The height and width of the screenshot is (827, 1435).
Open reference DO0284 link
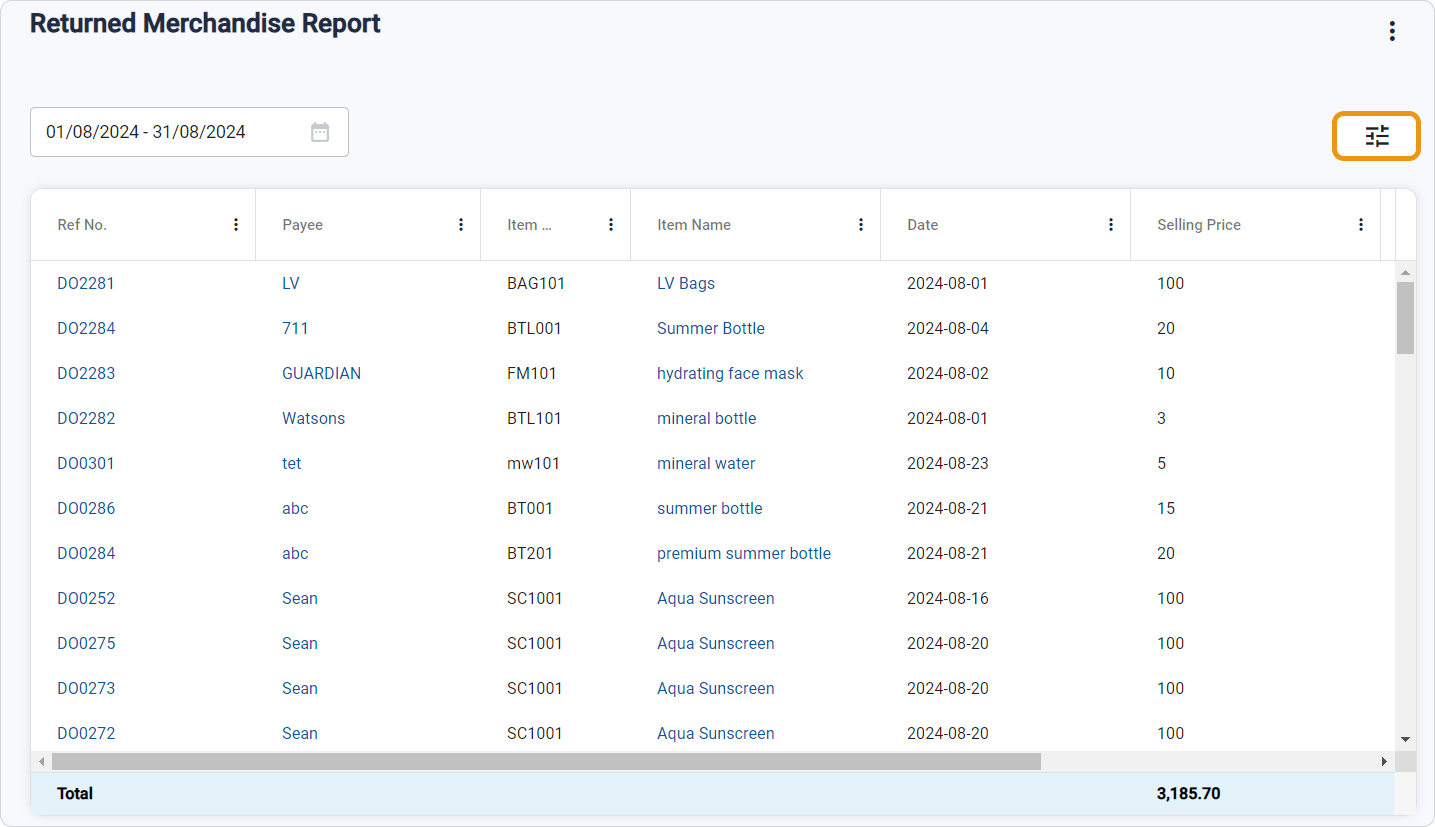point(86,553)
